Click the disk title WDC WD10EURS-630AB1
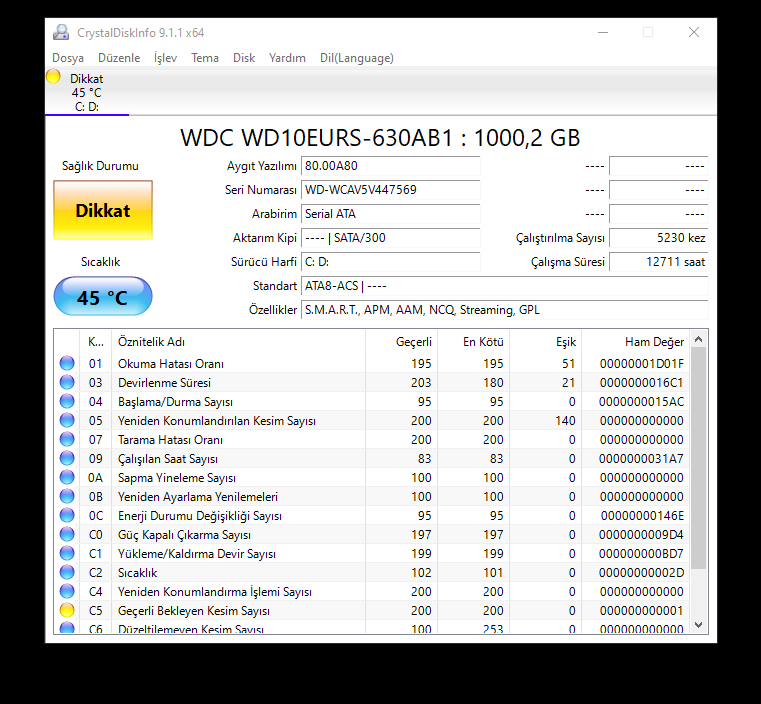This screenshot has width=761, height=704. coord(380,138)
